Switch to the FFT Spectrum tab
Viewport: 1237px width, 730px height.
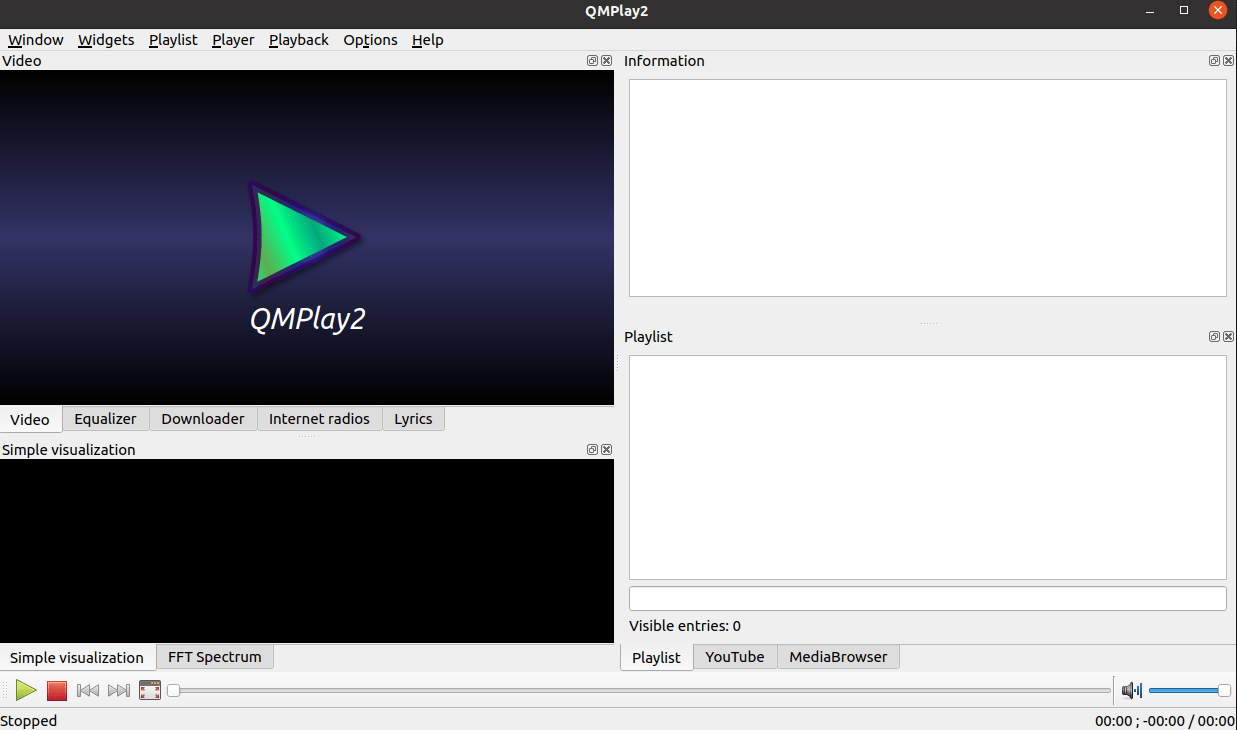[214, 657]
